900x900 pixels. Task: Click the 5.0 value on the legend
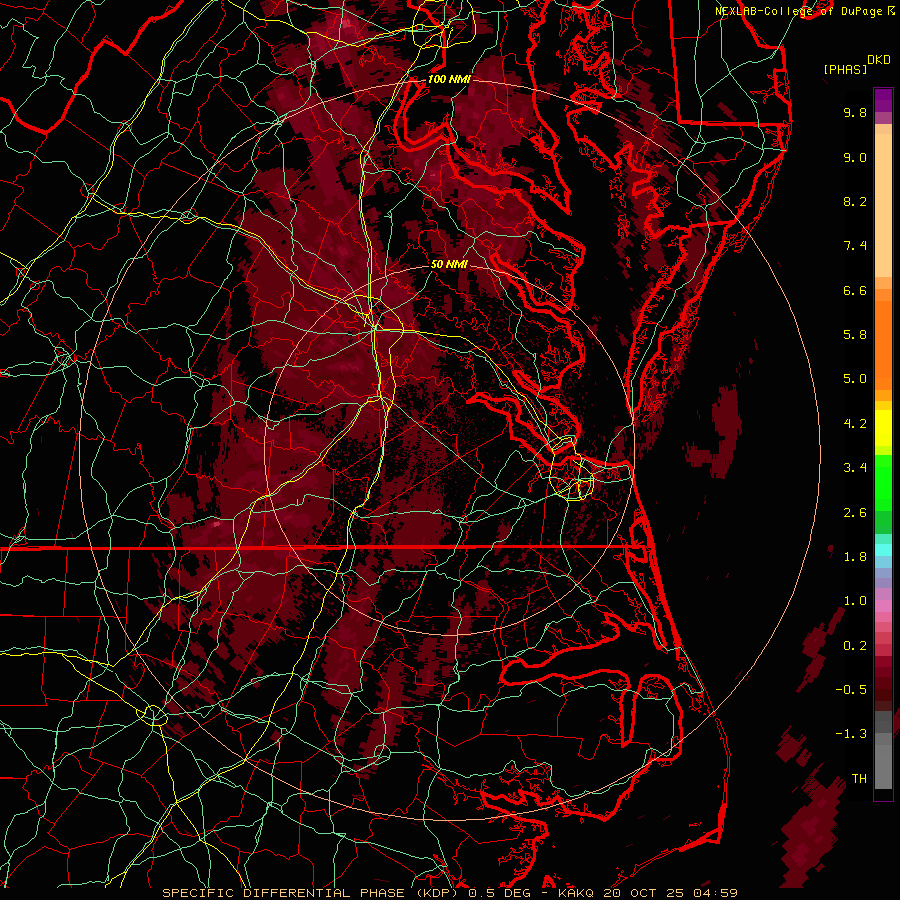pyautogui.click(x=855, y=379)
